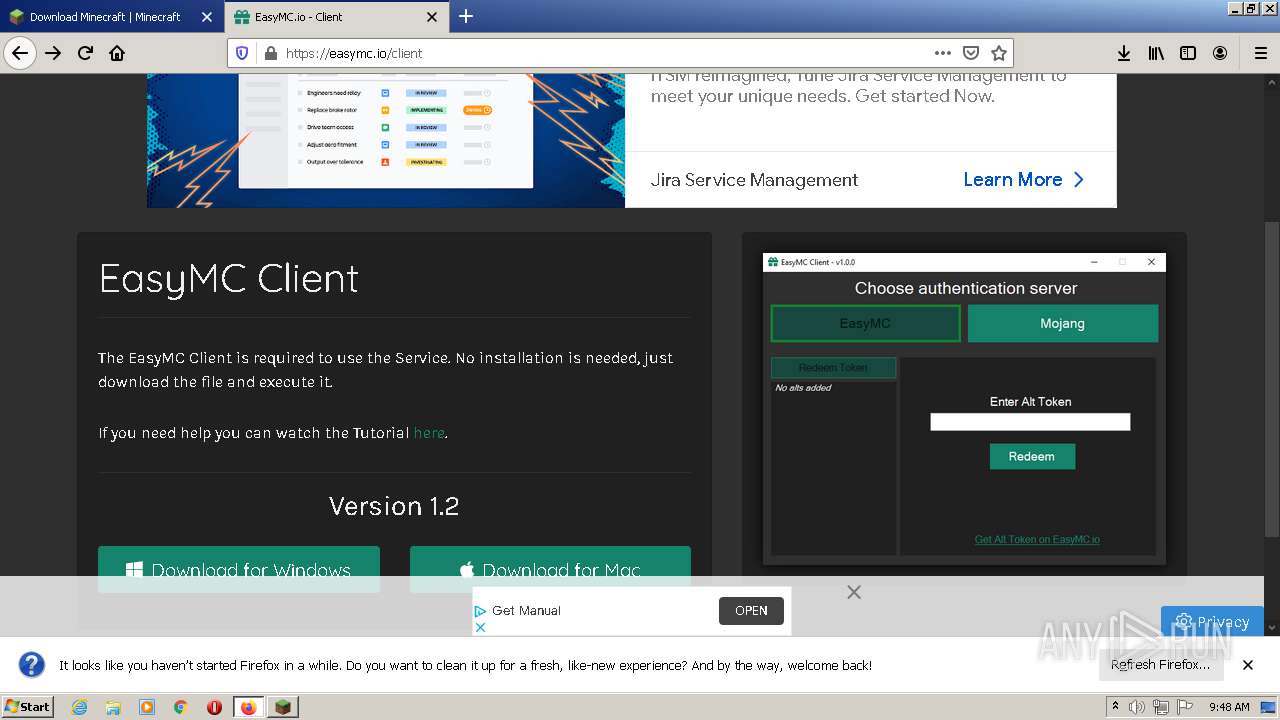The width and height of the screenshot is (1280, 720).
Task: Select Firefox taskbar button
Action: [x=248, y=707]
